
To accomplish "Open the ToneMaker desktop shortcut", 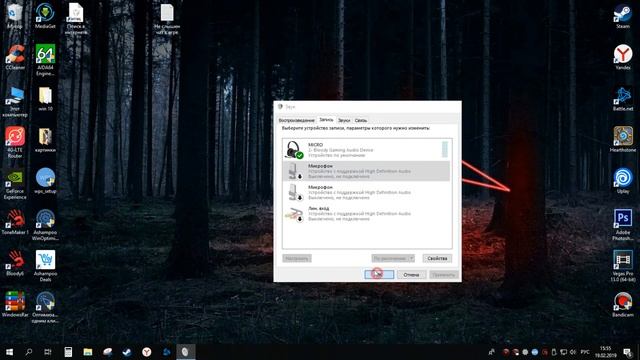I will pos(15,222).
